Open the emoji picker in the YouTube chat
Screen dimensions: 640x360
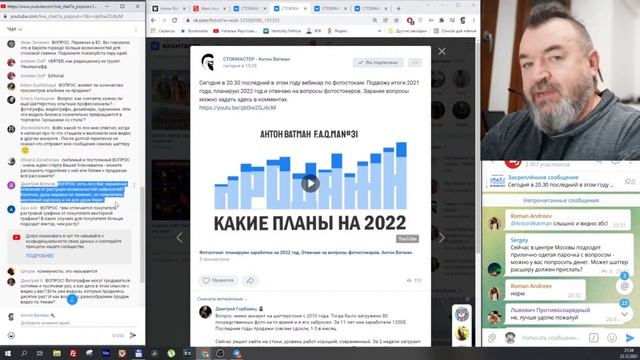pyautogui.click(x=11, y=335)
